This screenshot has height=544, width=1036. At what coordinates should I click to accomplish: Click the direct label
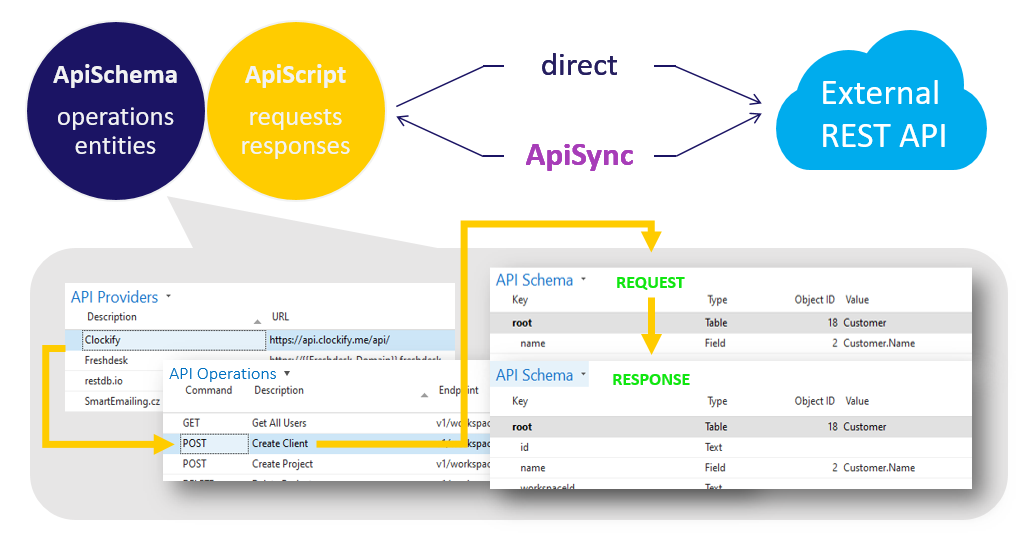(579, 65)
